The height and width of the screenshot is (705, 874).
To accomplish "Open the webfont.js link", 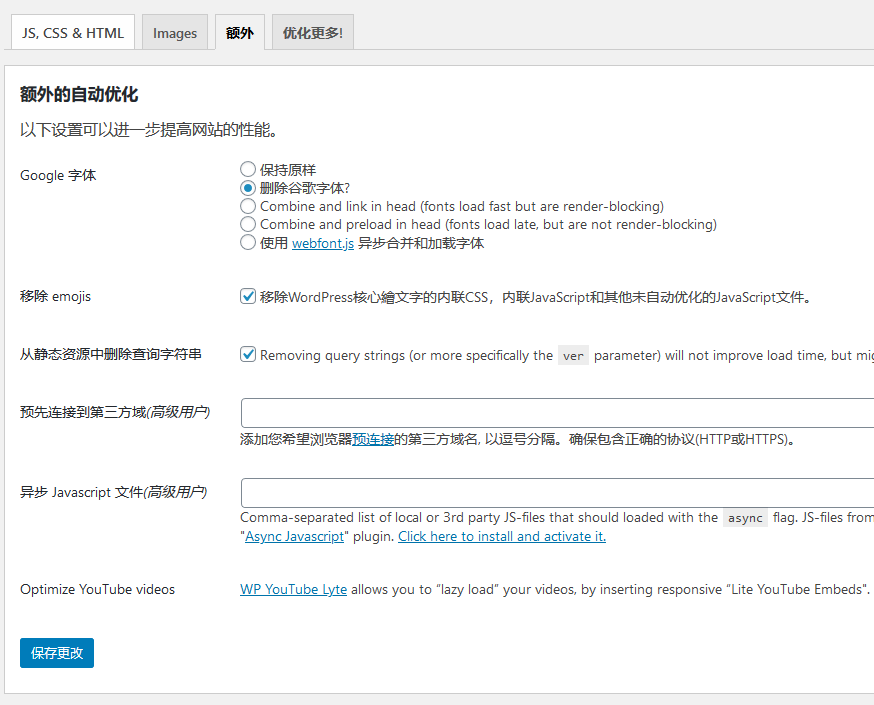I will click(x=322, y=242).
